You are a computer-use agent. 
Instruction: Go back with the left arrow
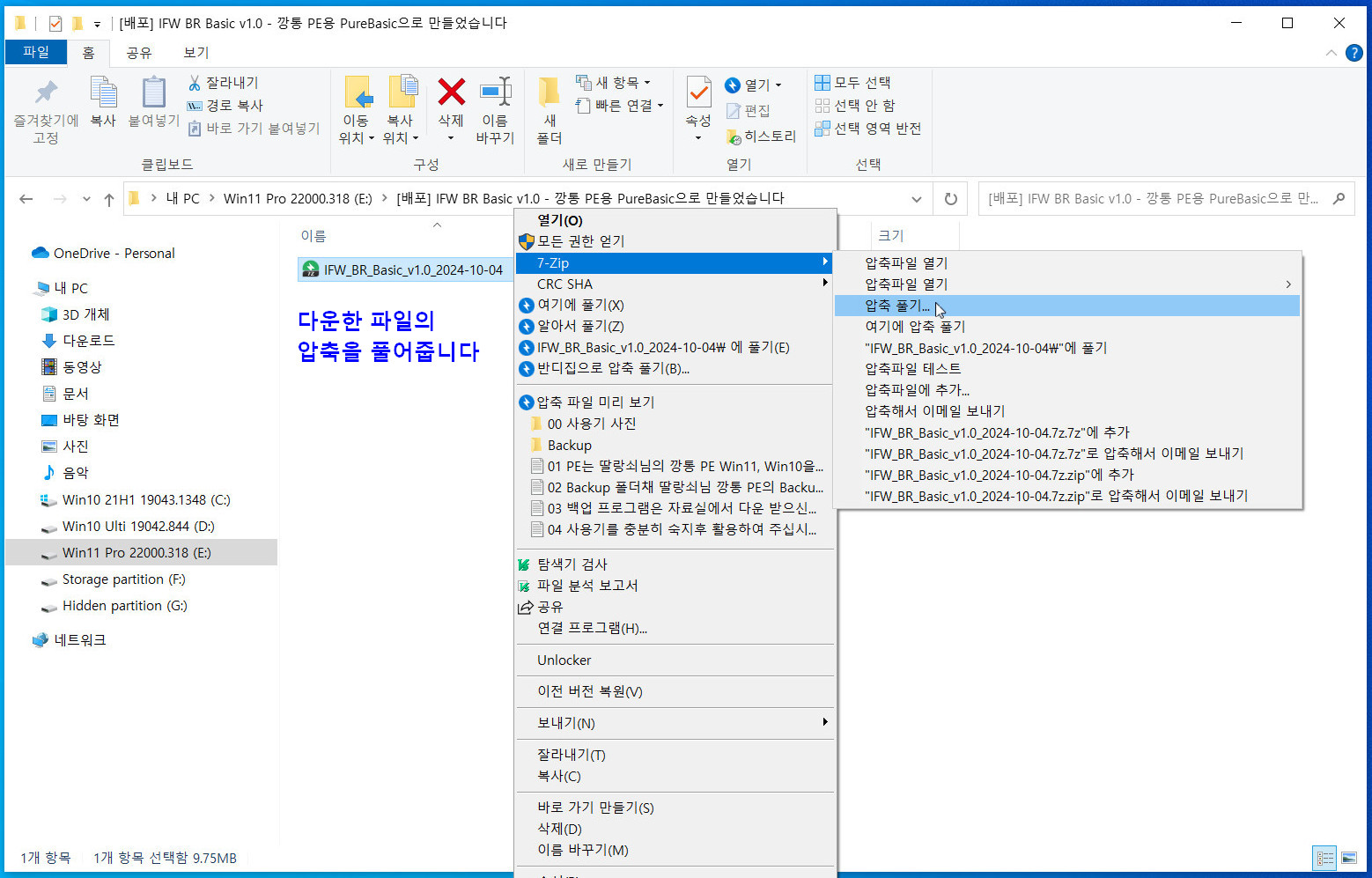point(26,199)
